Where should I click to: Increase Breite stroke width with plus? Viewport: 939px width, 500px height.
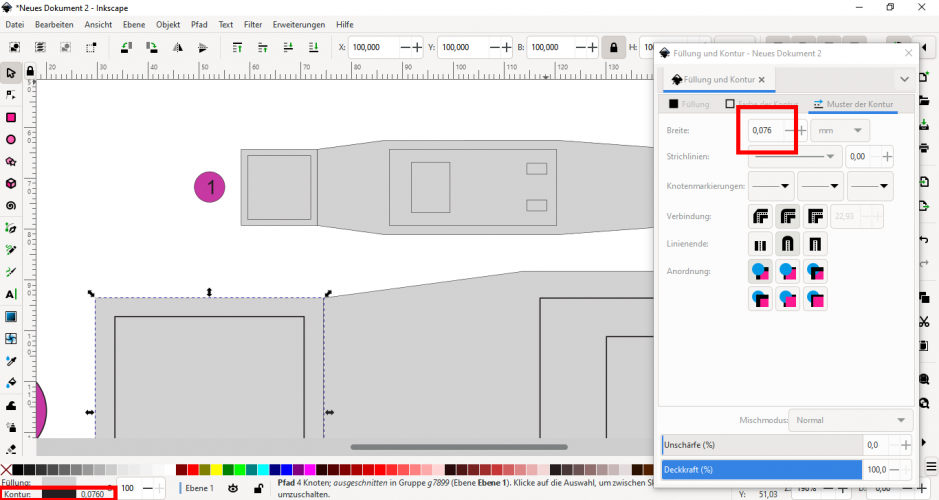click(x=802, y=131)
